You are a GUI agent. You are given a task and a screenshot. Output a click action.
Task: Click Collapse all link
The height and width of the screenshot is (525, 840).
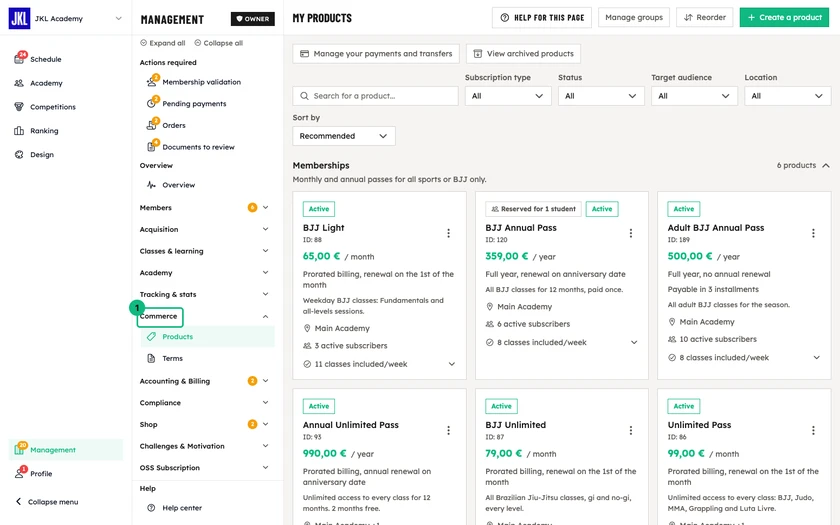[x=218, y=43]
